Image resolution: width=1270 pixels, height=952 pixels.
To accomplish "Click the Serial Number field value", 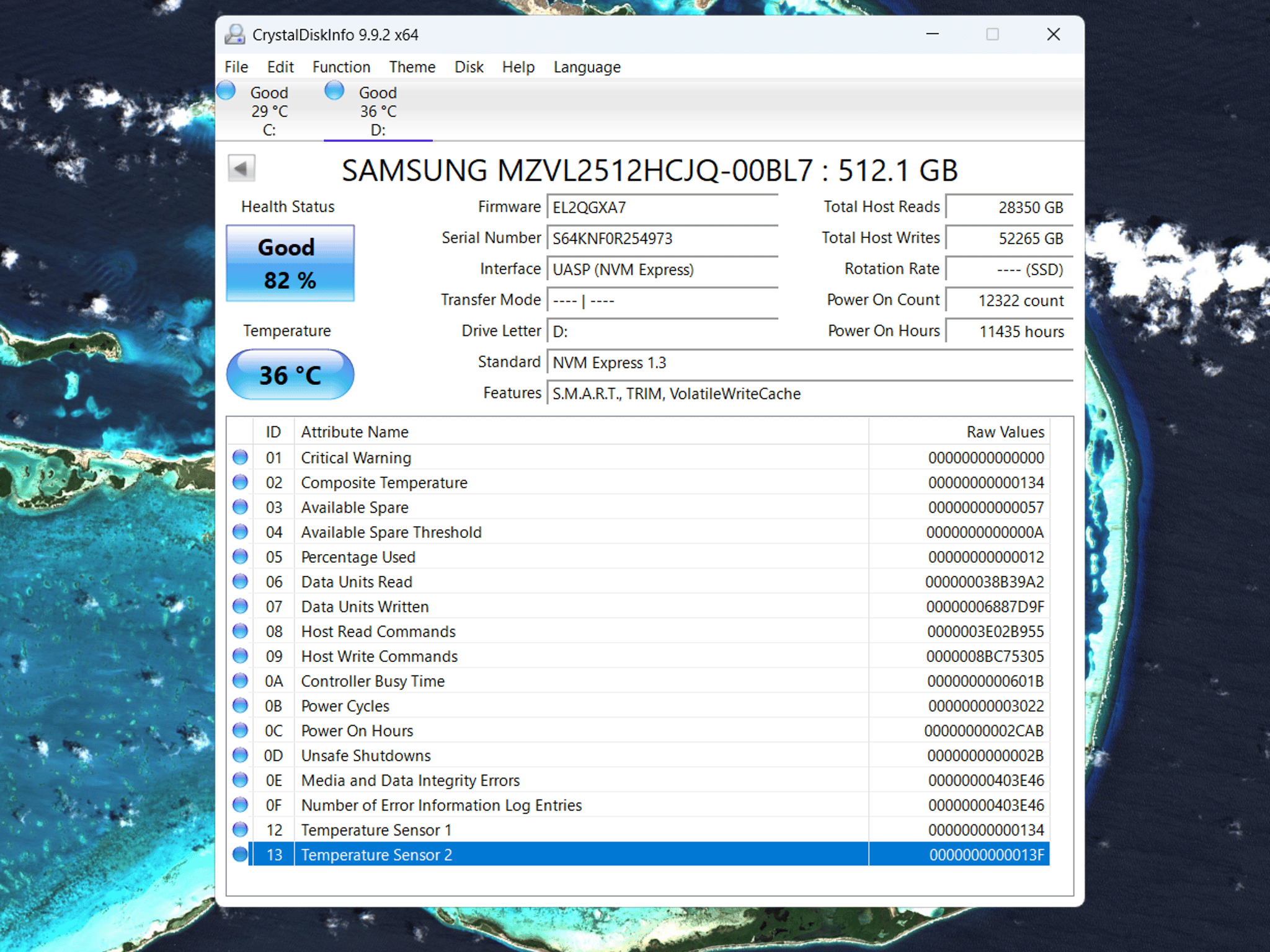I will coord(662,238).
